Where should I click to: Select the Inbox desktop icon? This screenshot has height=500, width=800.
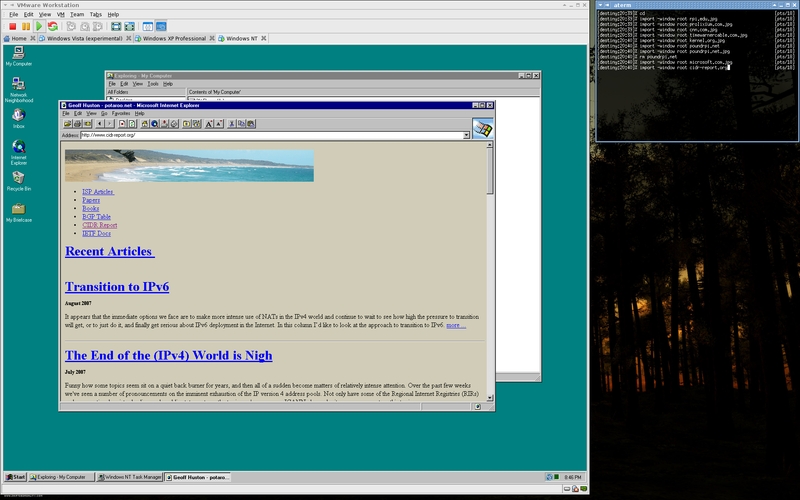(x=19, y=119)
